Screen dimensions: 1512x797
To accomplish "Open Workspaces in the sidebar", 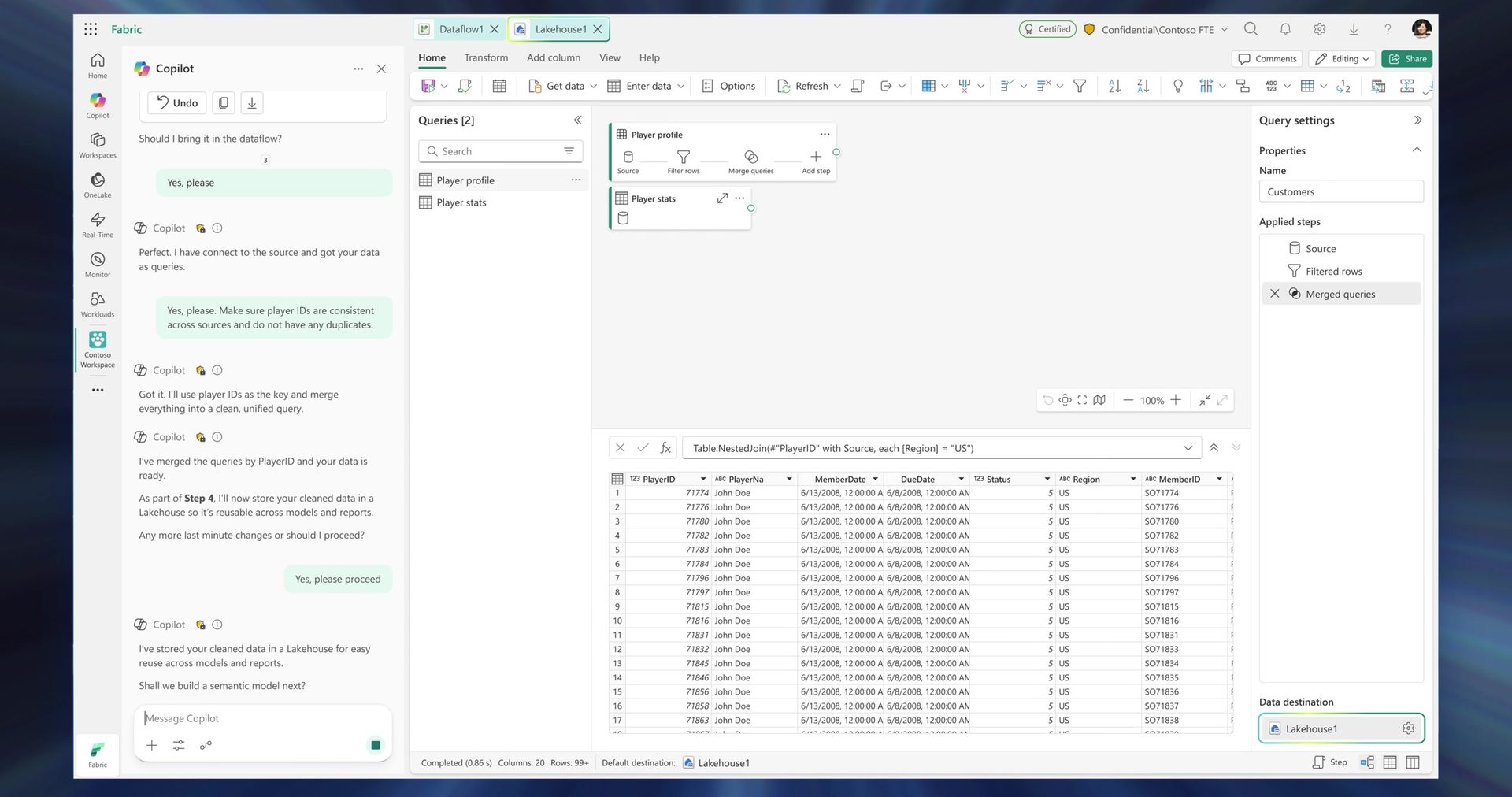I will click(98, 145).
